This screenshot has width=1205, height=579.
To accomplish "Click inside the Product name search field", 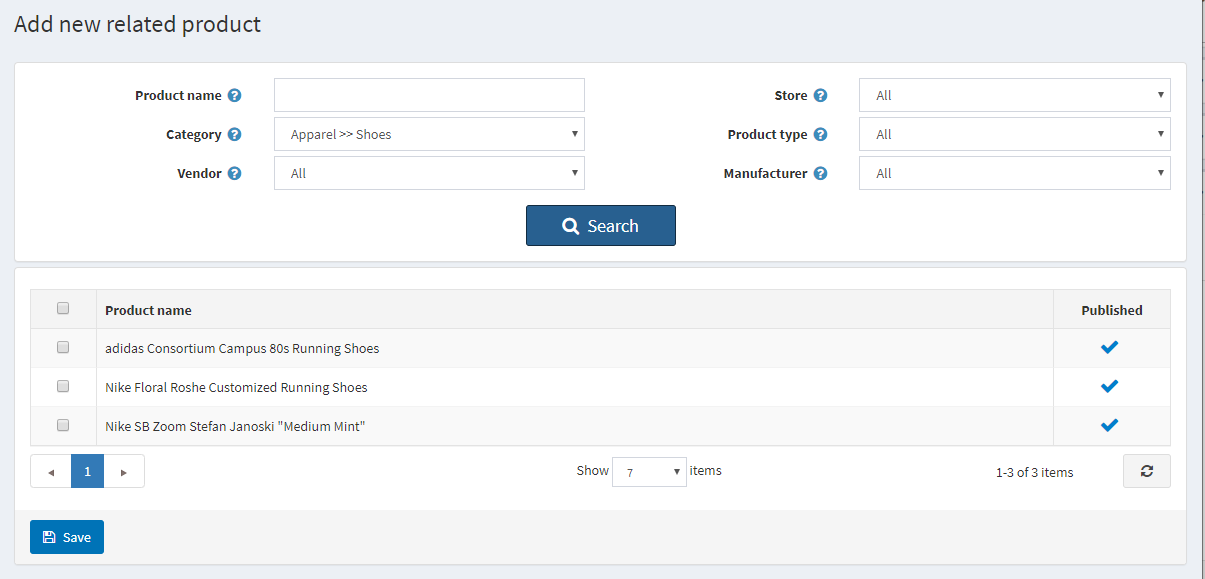I will (429, 95).
